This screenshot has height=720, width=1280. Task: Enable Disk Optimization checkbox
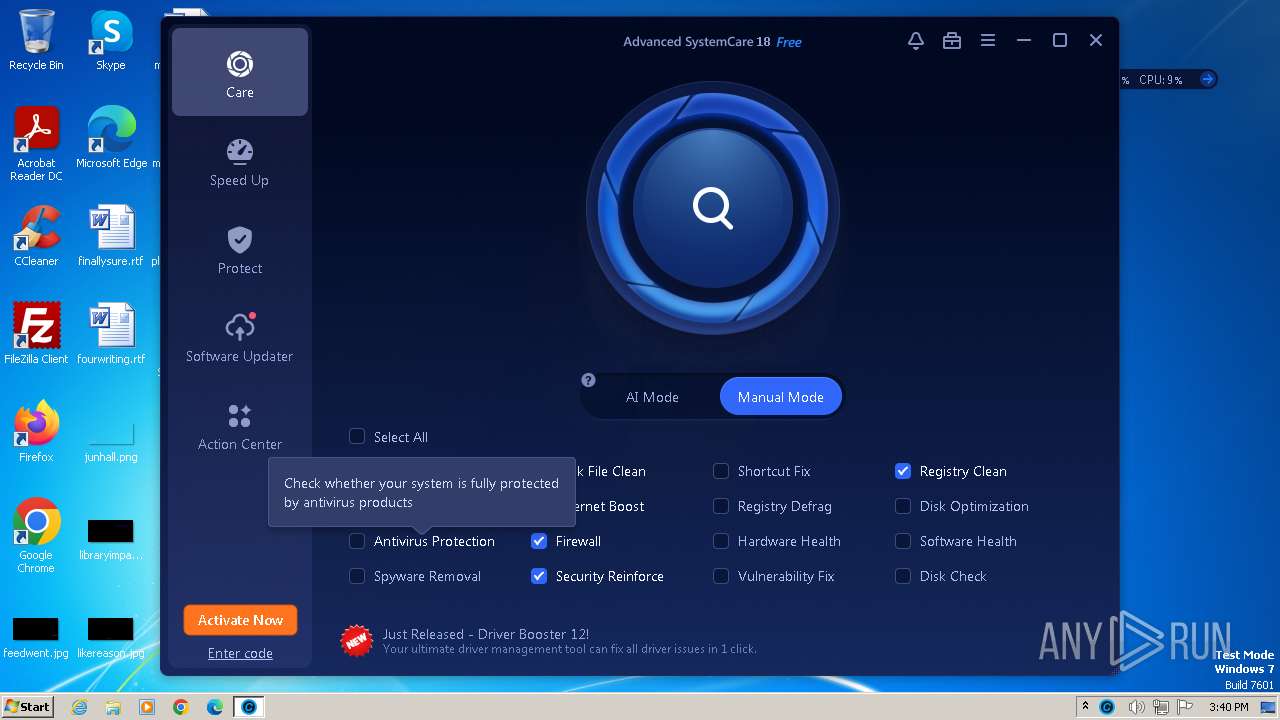pyautogui.click(x=903, y=506)
